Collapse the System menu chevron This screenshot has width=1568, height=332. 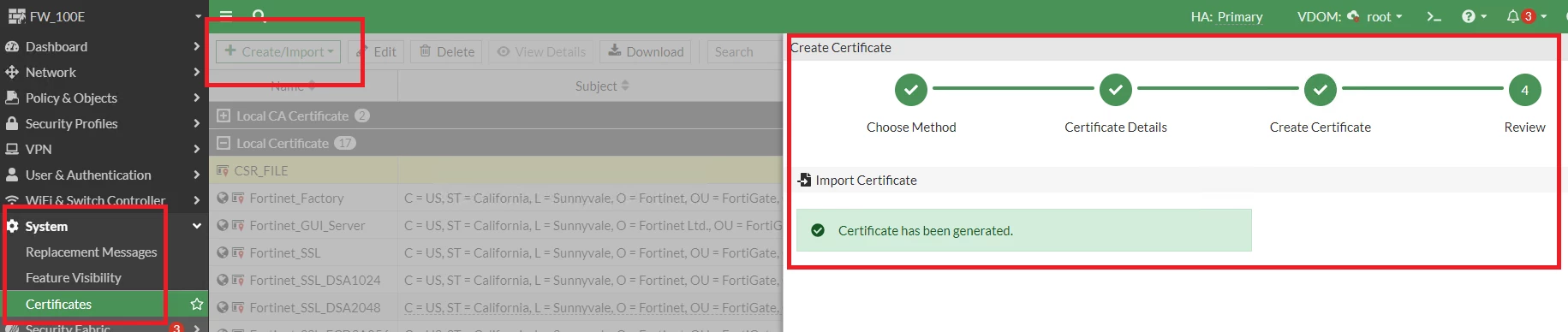click(x=197, y=226)
